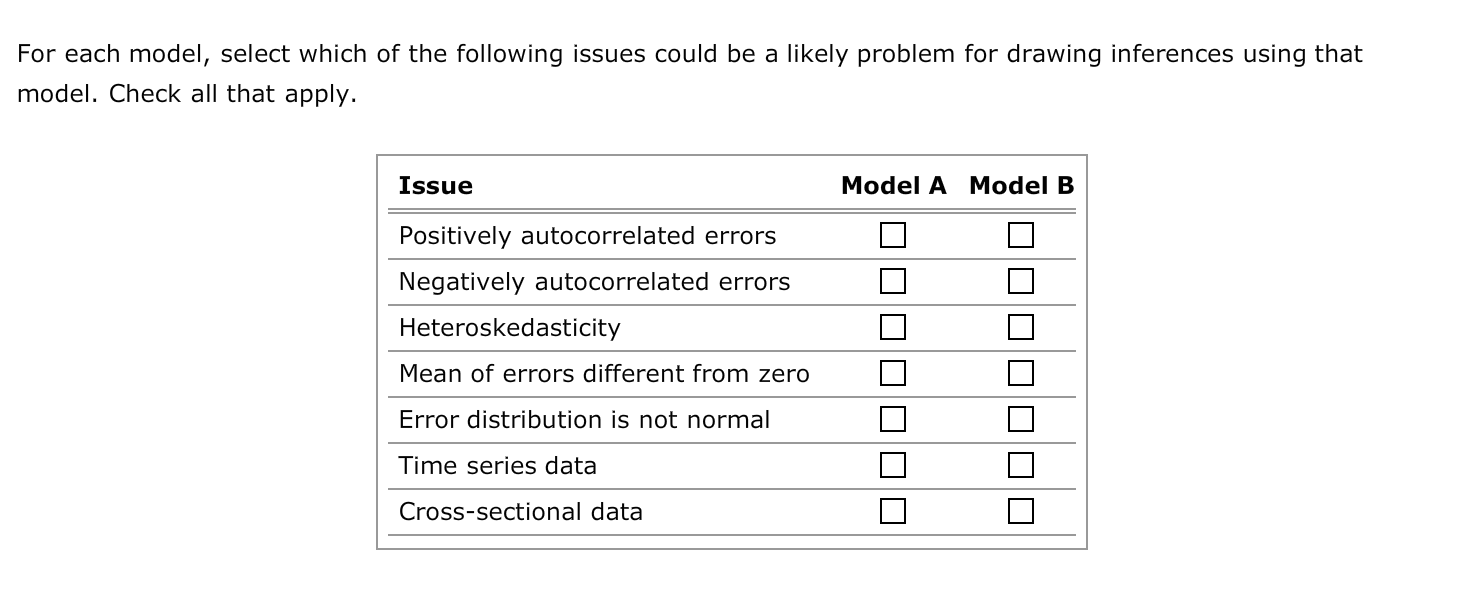The image size is (1466, 612).
Task: Check Positively autocorrelated errors for Model A
Action: pyautogui.click(x=893, y=235)
